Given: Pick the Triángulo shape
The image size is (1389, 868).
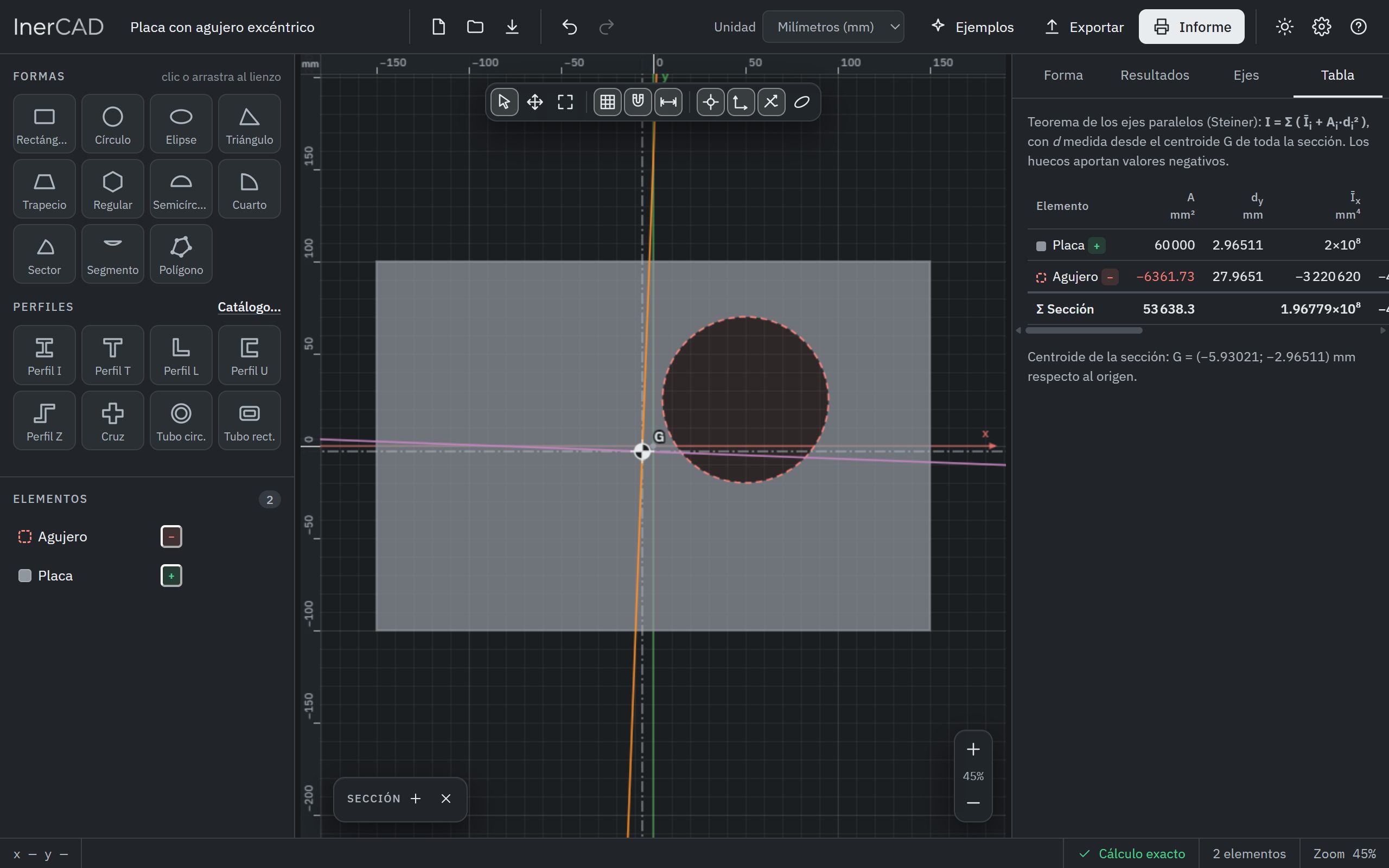Looking at the screenshot, I should coord(249,124).
